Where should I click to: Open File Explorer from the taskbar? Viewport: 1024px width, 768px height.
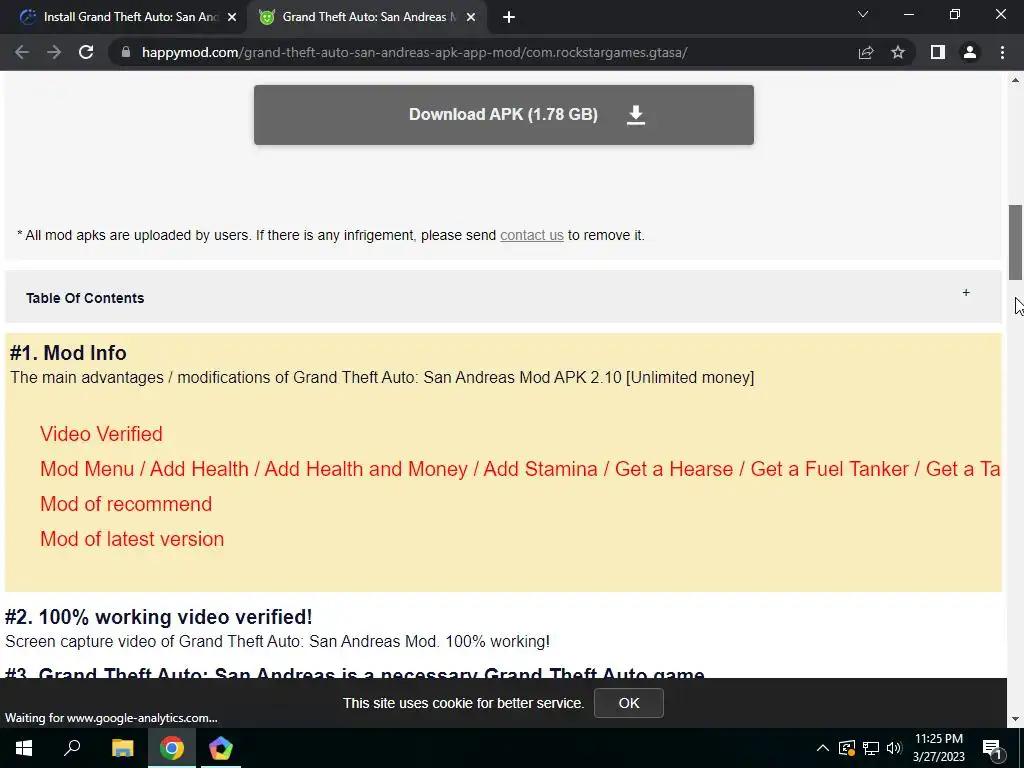(122, 748)
